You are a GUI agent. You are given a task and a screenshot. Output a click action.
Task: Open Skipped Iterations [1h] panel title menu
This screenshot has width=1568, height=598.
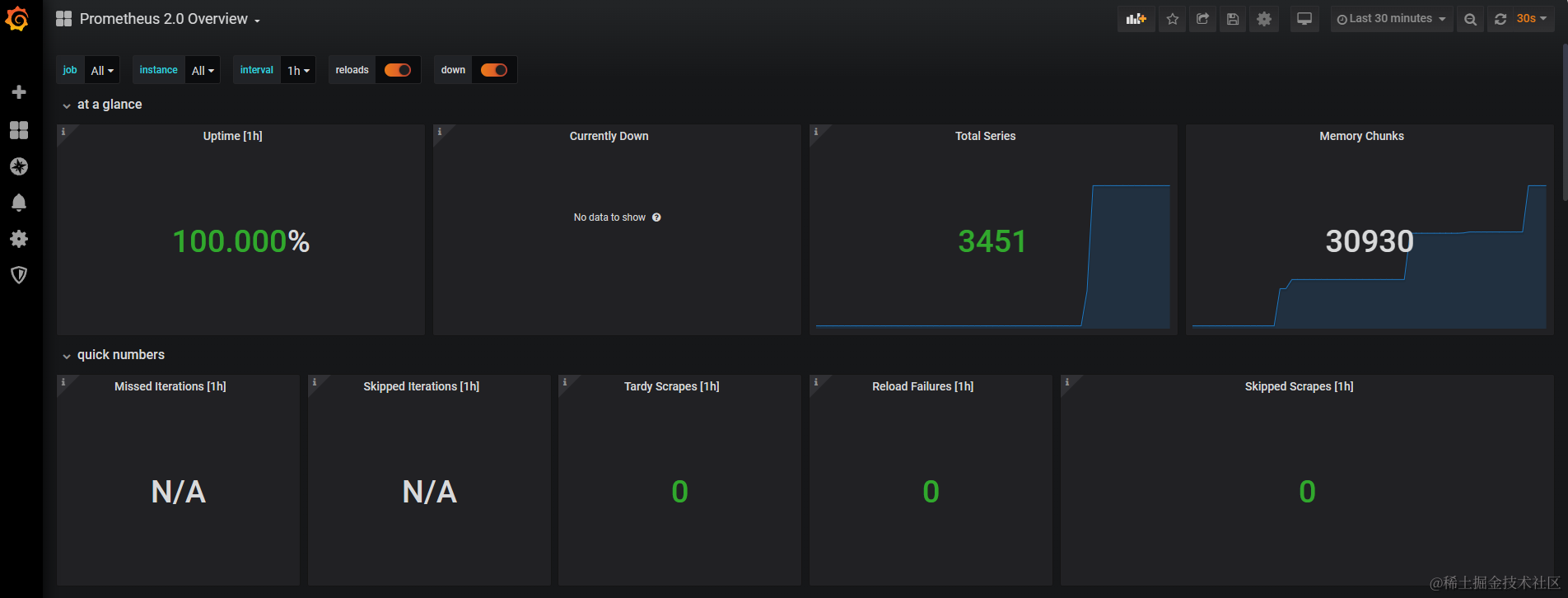click(x=422, y=386)
